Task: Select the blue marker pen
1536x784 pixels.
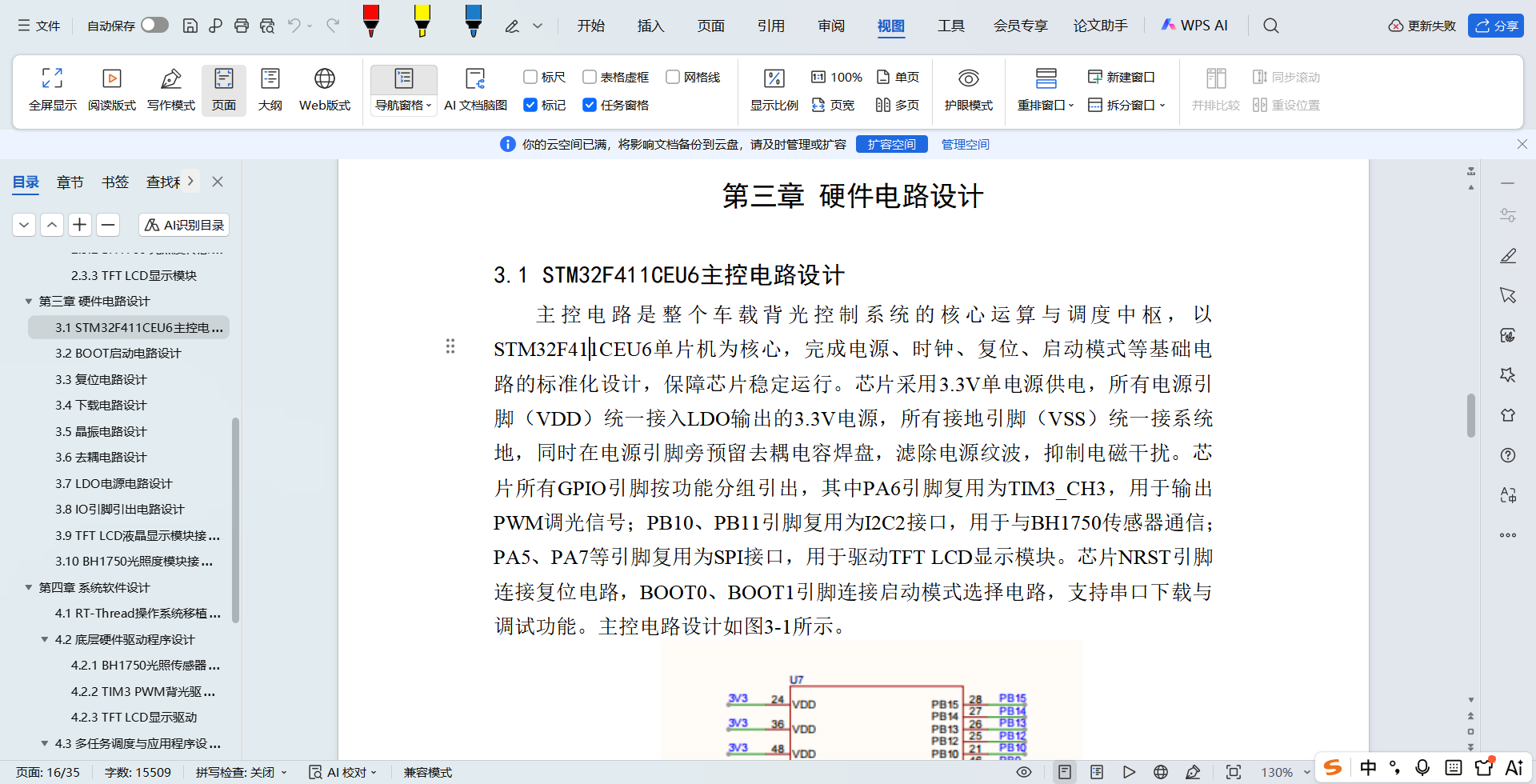Action: click(x=474, y=21)
